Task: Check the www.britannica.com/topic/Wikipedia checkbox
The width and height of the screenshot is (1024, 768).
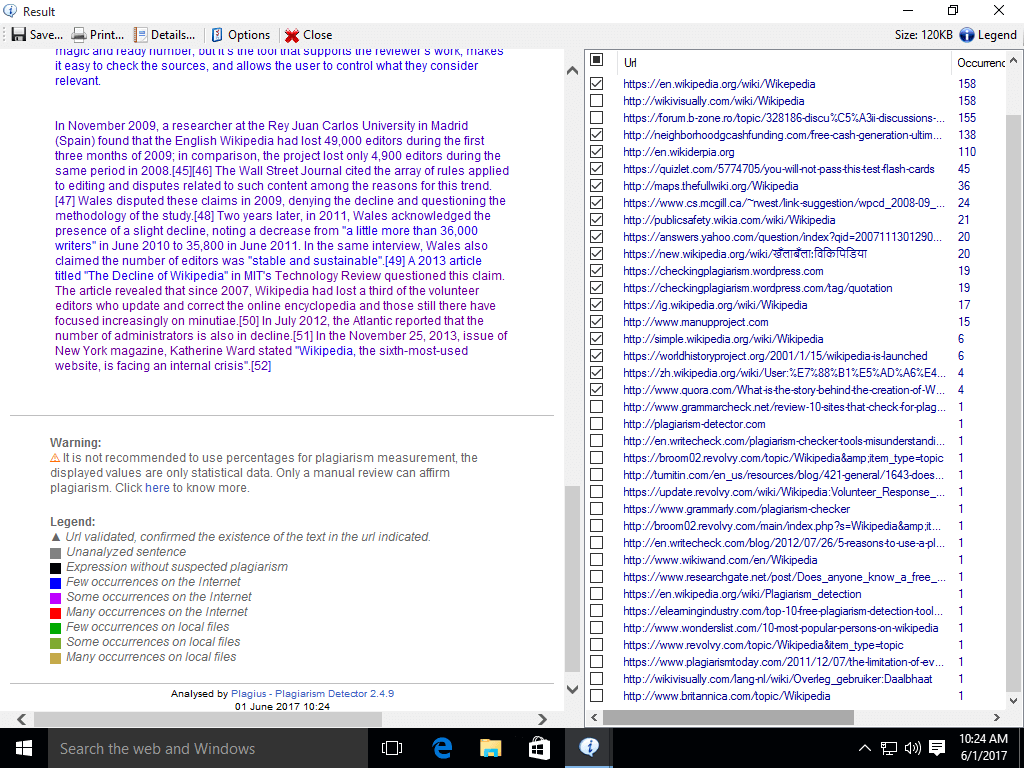Action: [597, 696]
